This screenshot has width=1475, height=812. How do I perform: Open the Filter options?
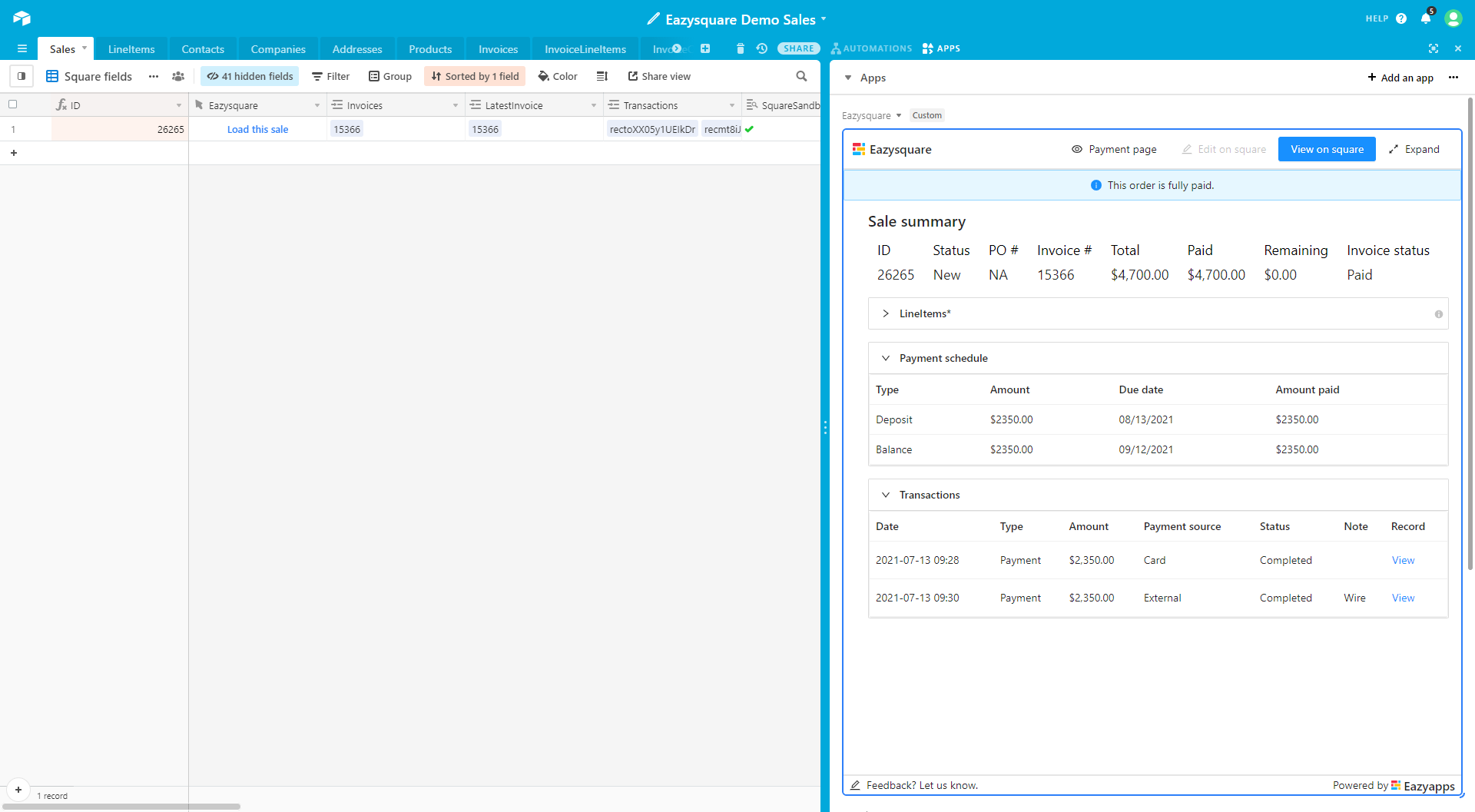(331, 76)
